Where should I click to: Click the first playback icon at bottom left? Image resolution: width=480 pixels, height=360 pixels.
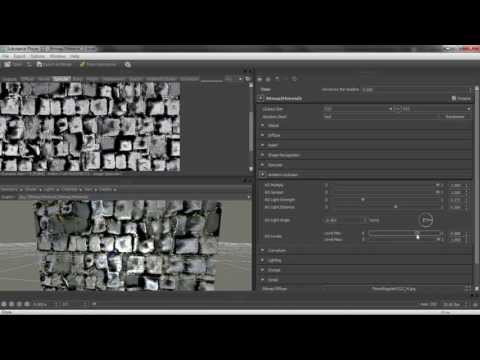pos(4,304)
